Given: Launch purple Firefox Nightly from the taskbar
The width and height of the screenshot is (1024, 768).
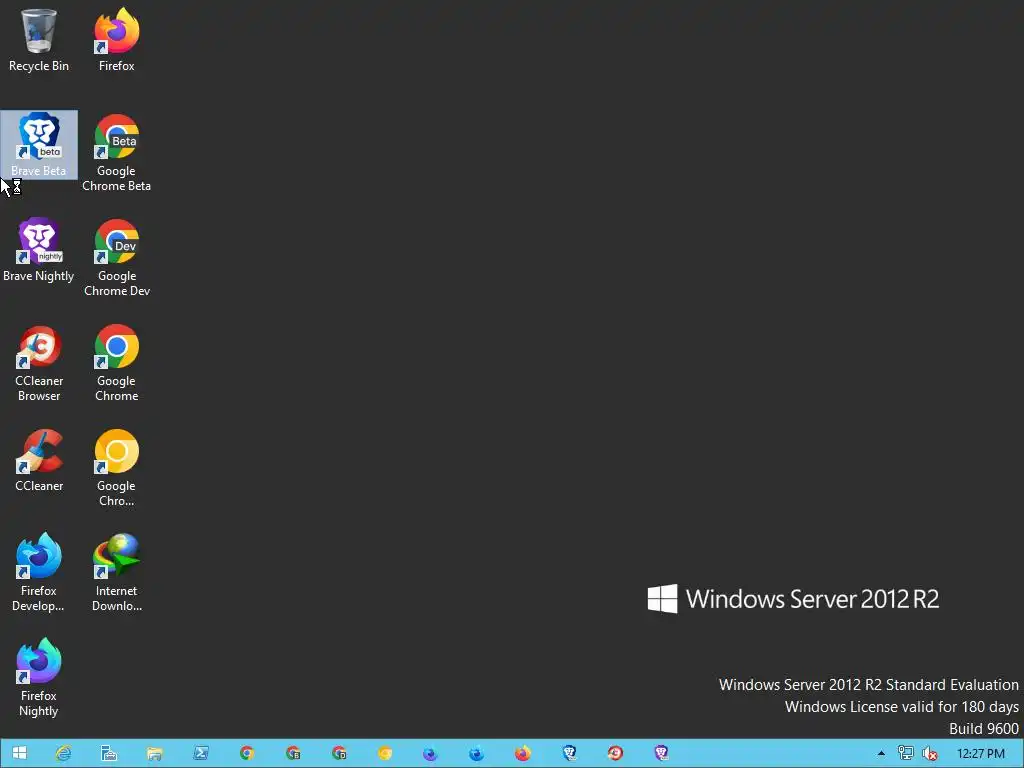Looking at the screenshot, I should (x=430, y=753).
